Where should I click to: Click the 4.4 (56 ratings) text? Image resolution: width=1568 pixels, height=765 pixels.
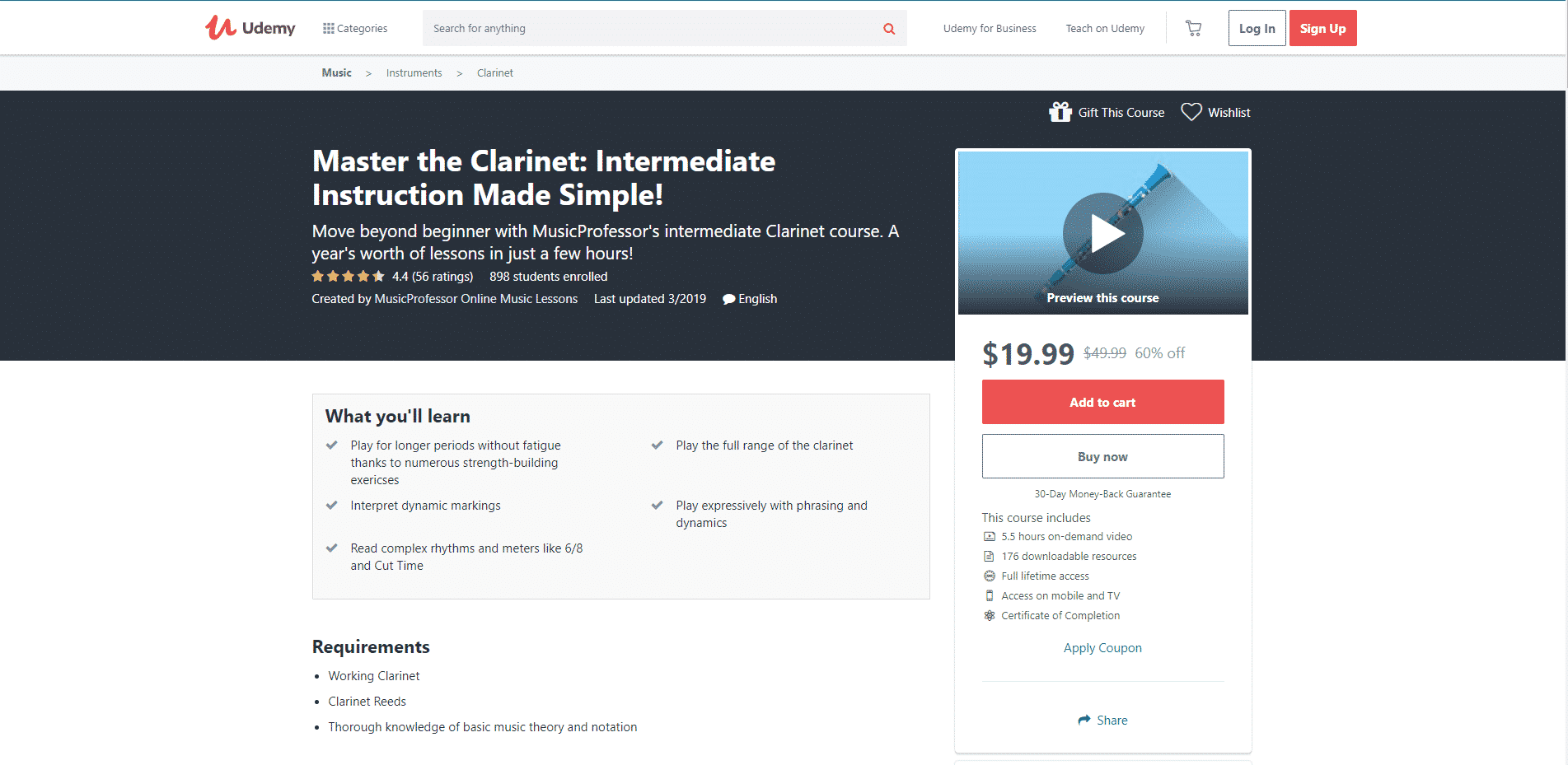433,277
